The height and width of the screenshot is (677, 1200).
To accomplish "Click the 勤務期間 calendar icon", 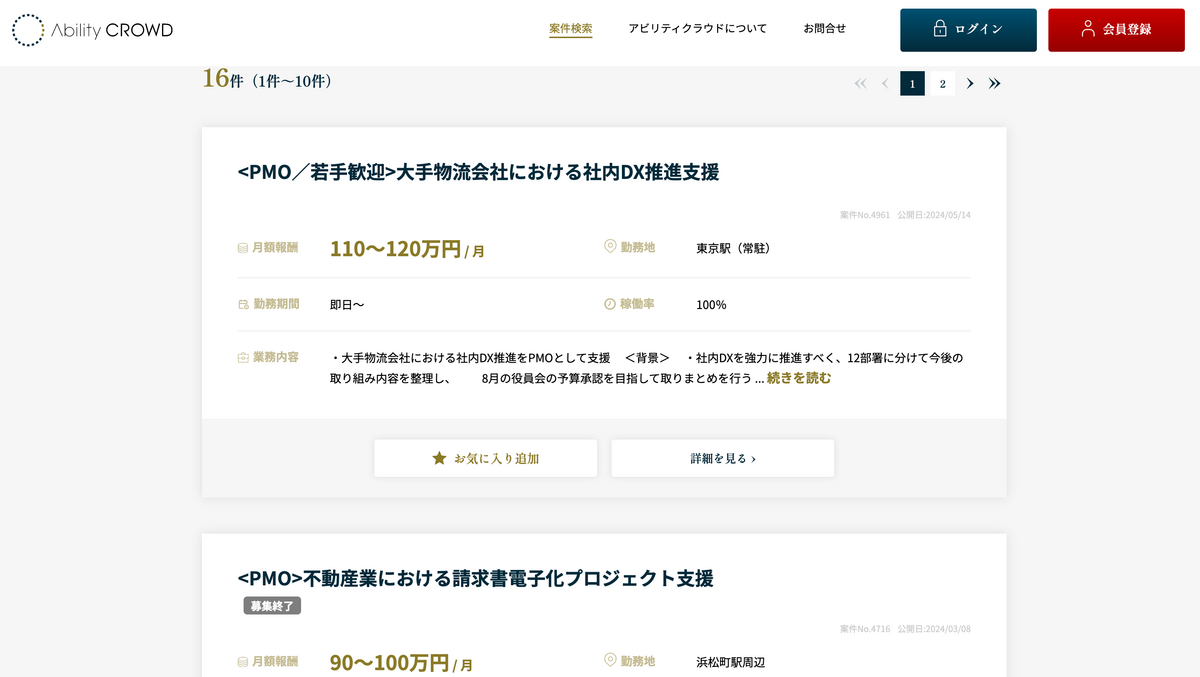I will pos(243,304).
